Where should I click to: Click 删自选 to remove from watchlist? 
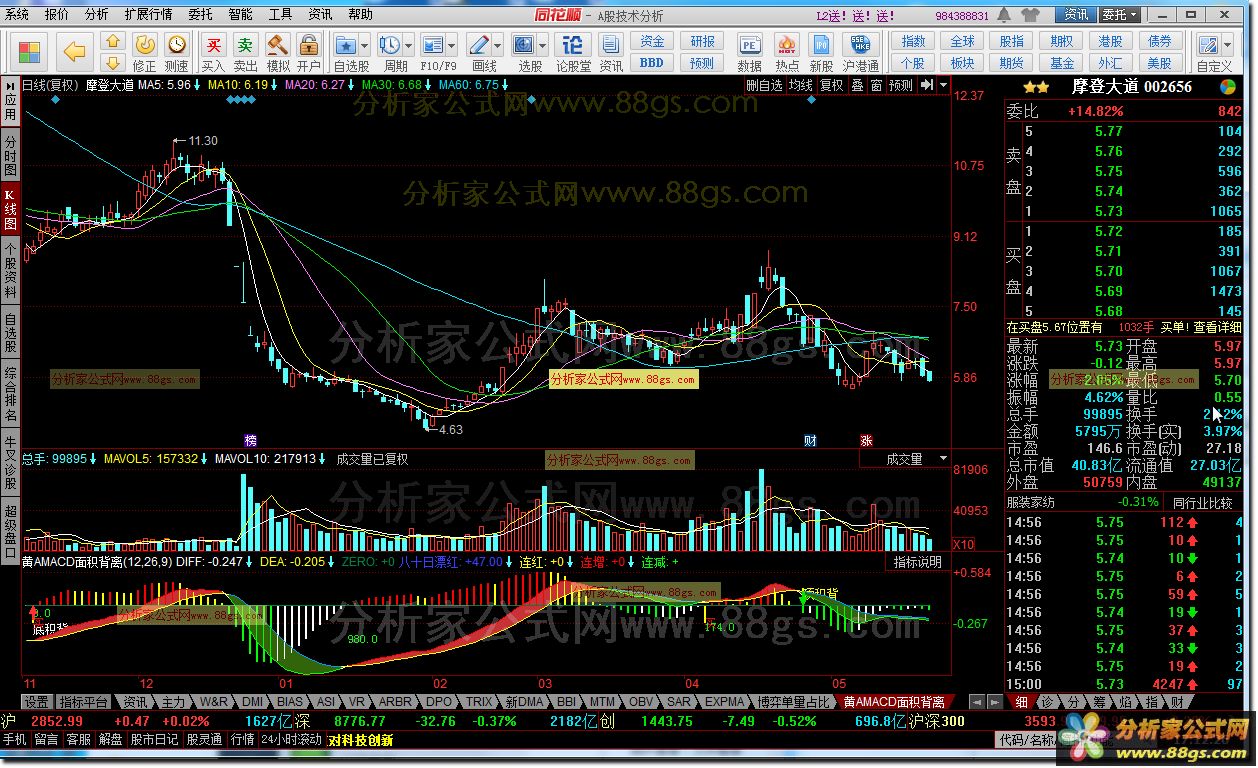click(x=765, y=85)
